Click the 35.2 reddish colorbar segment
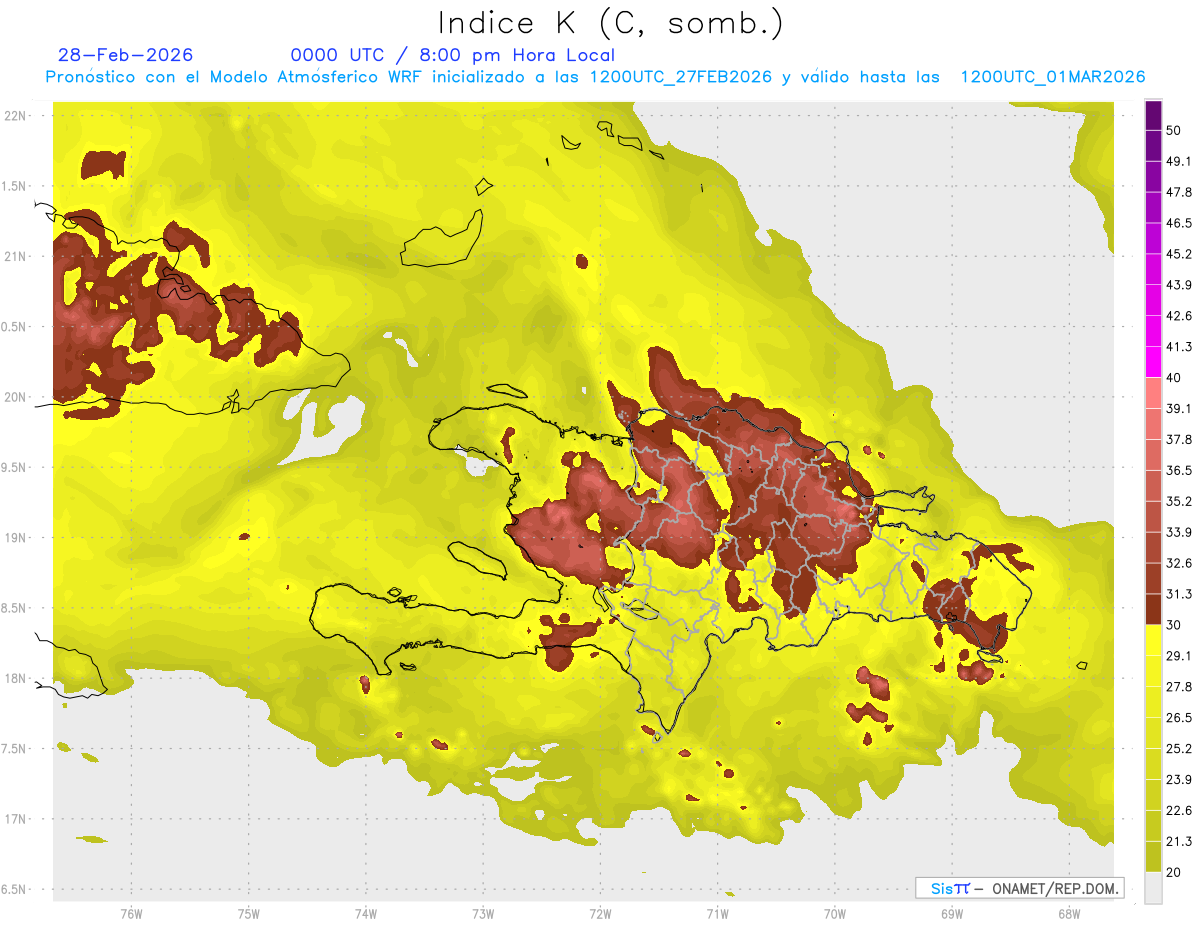 coord(1153,486)
